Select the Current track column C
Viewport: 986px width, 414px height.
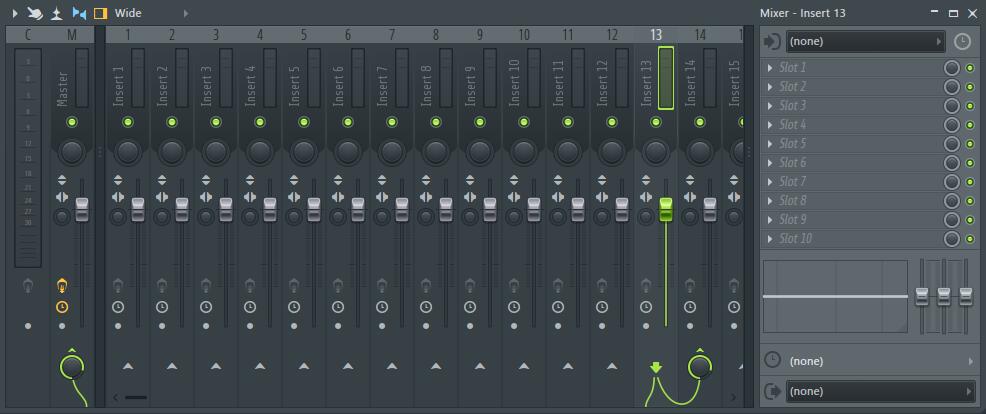(28, 35)
